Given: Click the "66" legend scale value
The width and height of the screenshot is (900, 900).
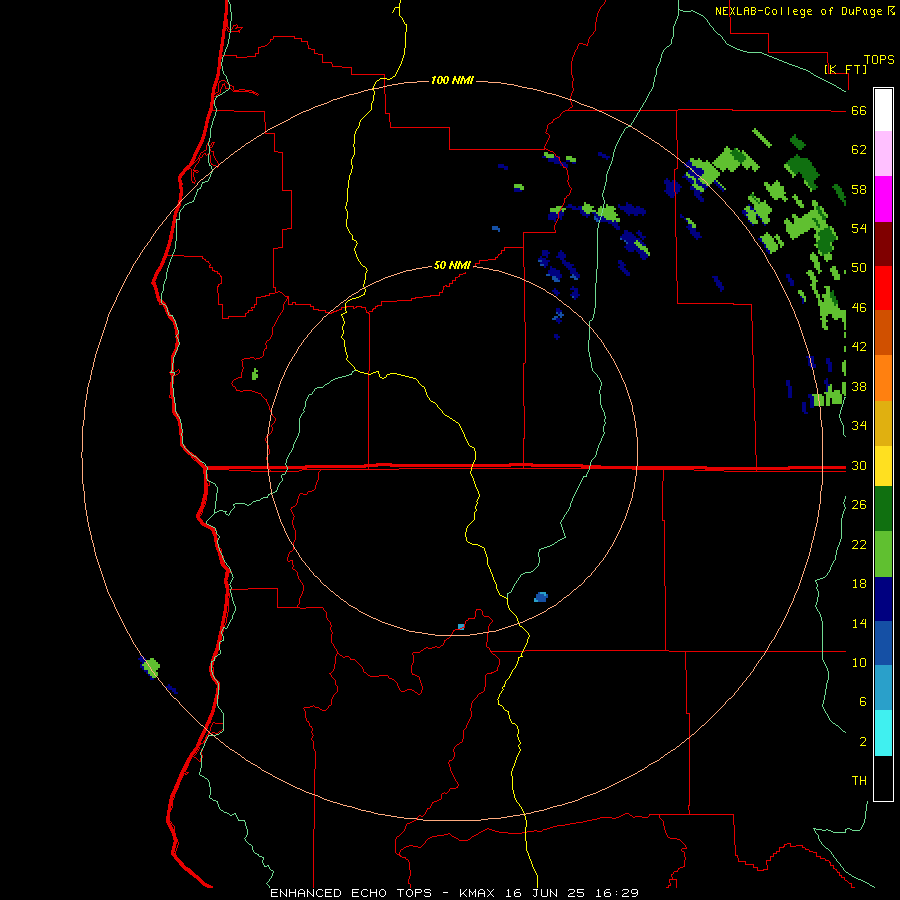Looking at the screenshot, I should (x=859, y=110).
